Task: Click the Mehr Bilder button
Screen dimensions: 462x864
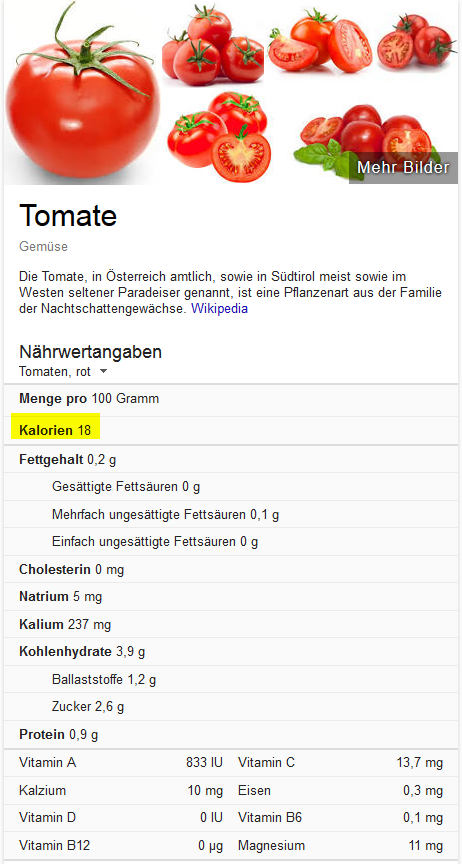Action: click(x=403, y=168)
